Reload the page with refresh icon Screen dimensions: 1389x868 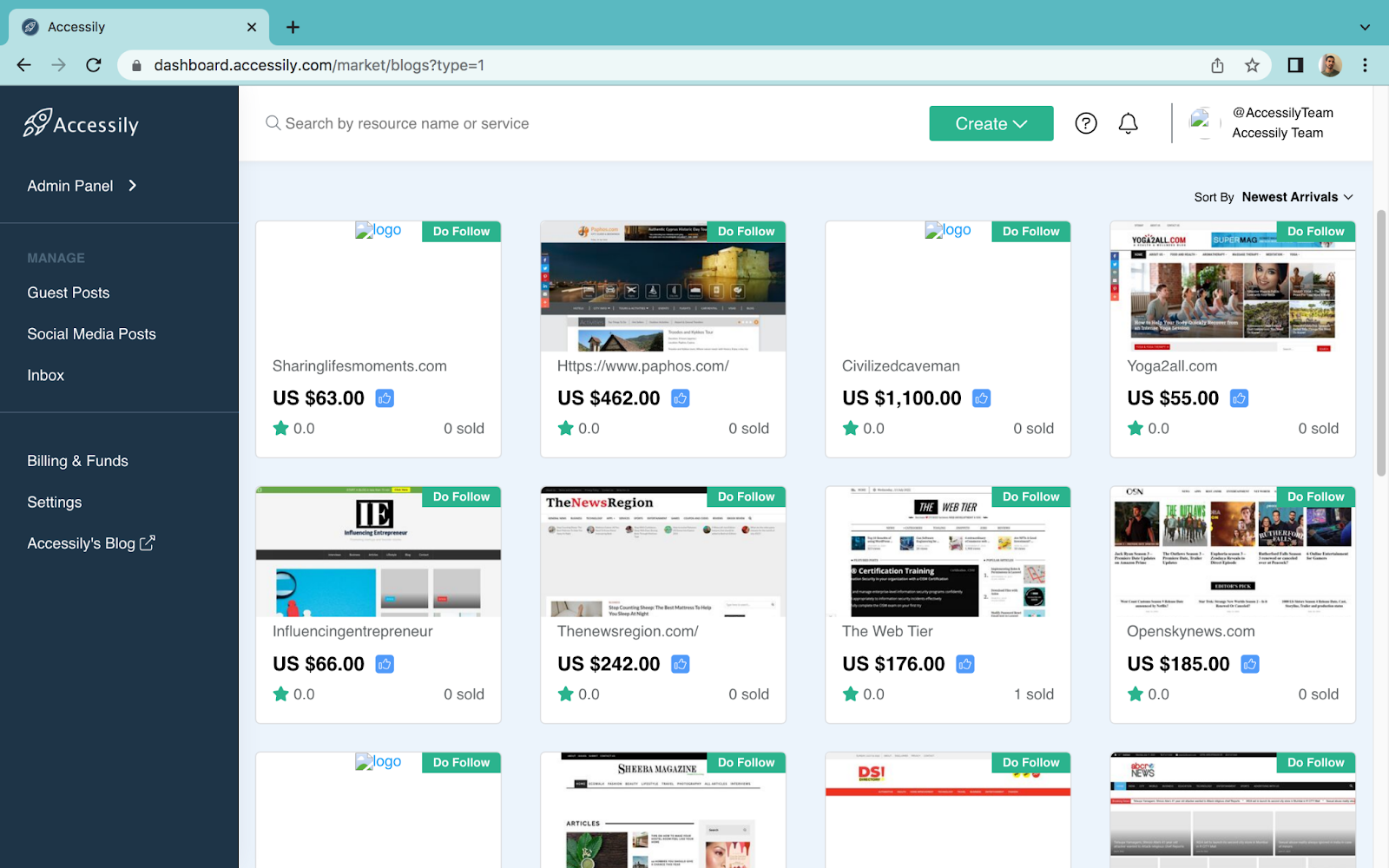click(x=94, y=65)
